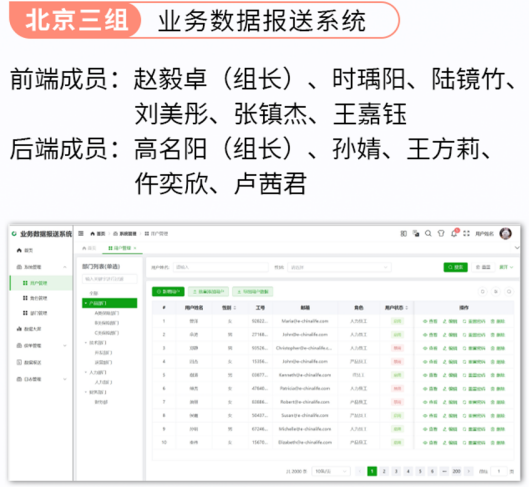
Task: Click edit link in Maria@e-chinalife.com row
Action: [450, 321]
